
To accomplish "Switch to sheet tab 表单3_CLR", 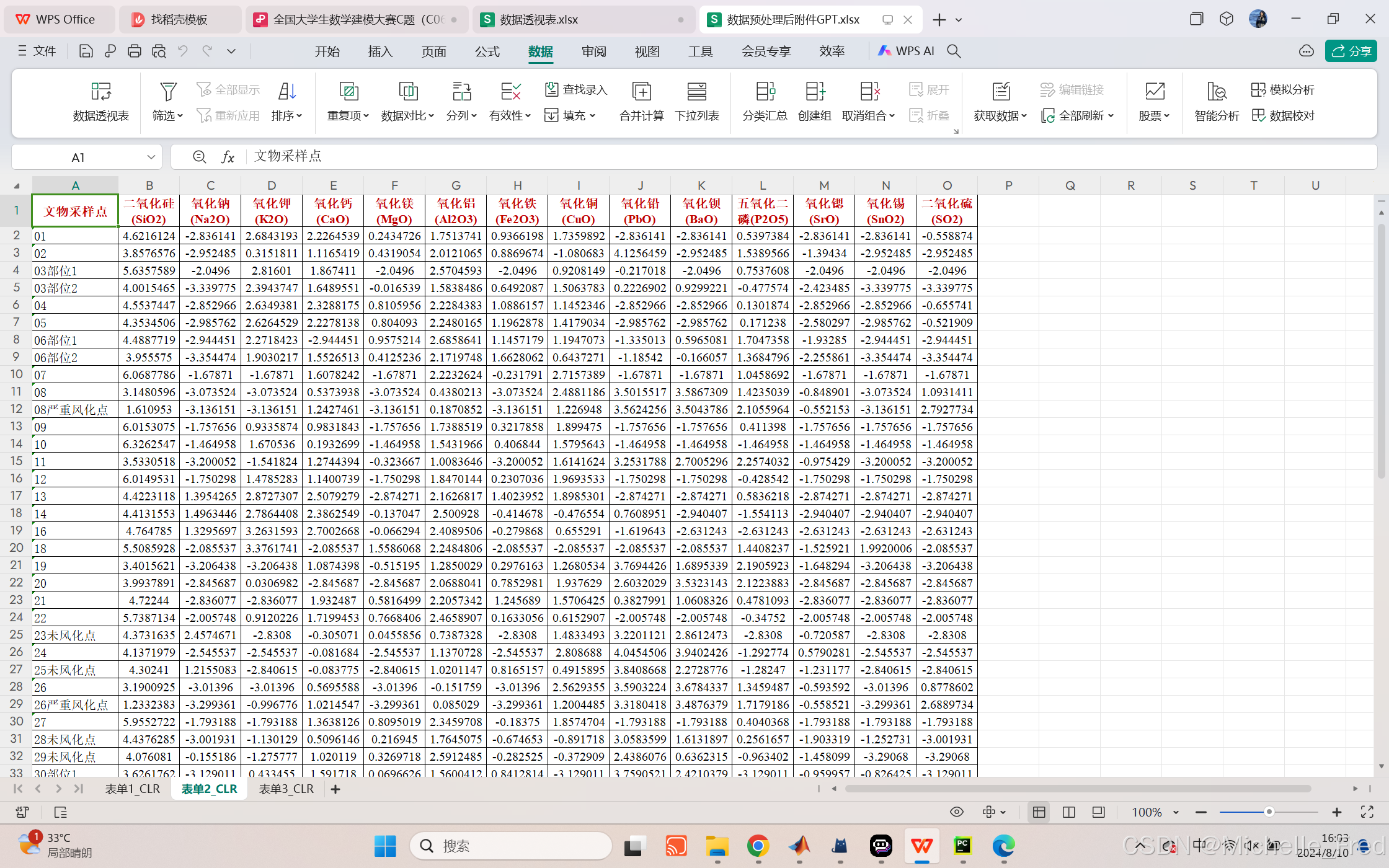I will [286, 789].
